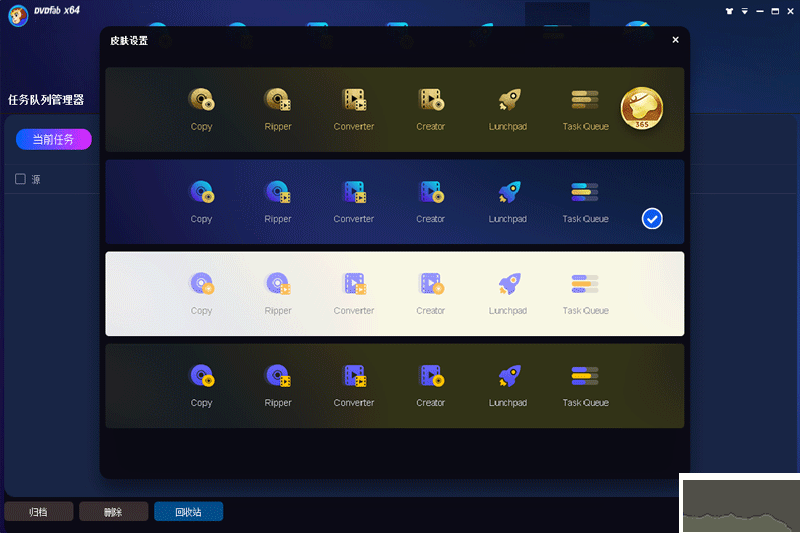Click the Task Queue label in the blue skin row

tap(585, 219)
